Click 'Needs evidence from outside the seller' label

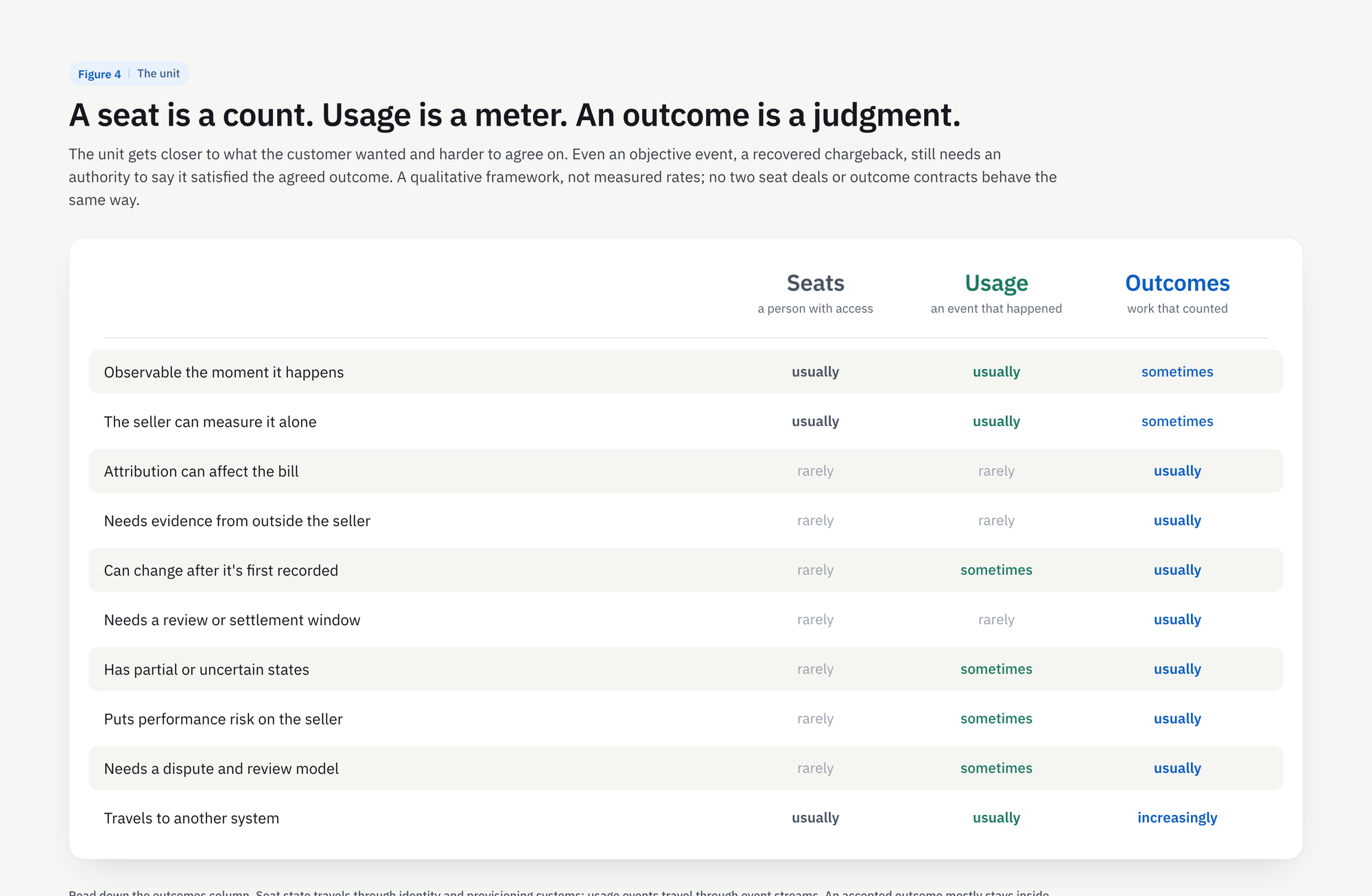pyautogui.click(x=237, y=521)
